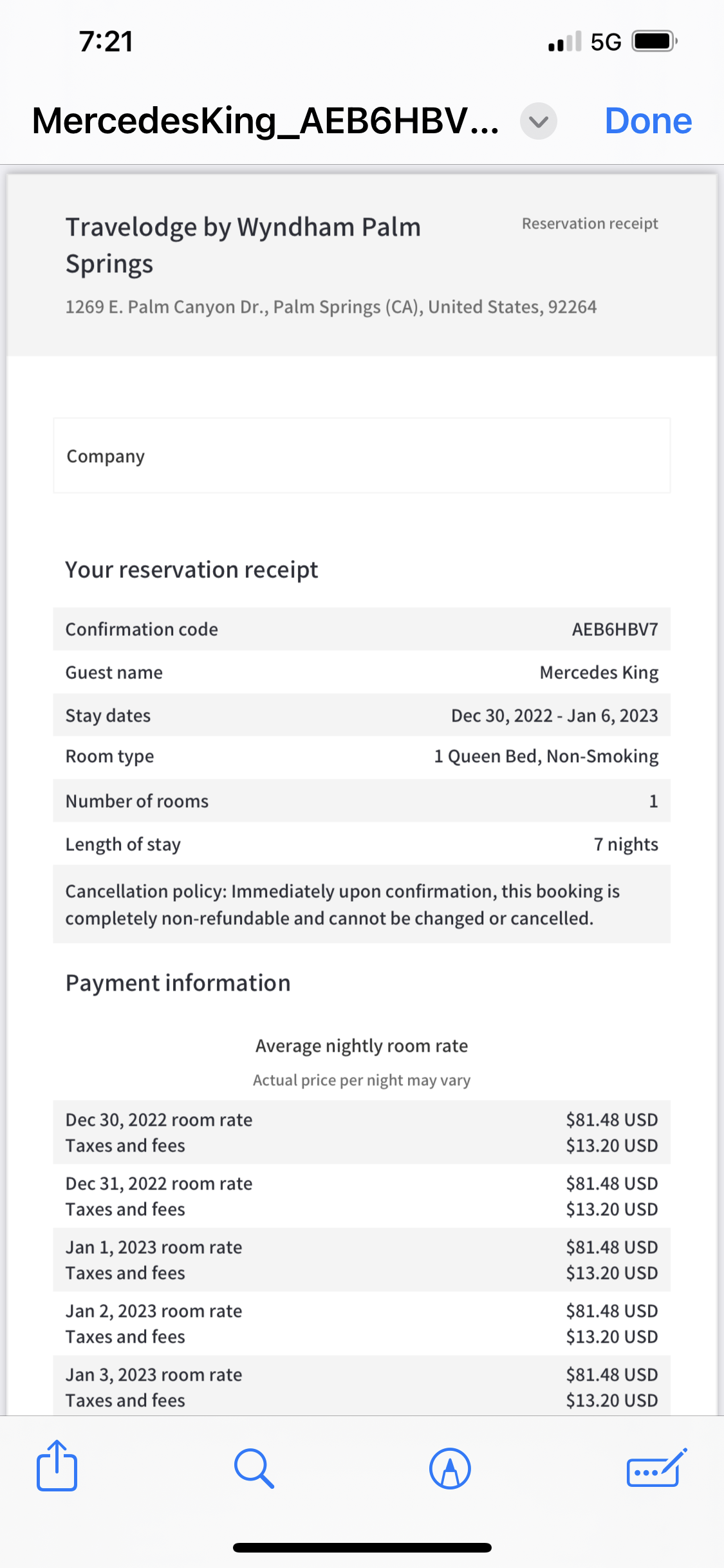
Task: Tap the Share icon in bottom toolbar
Action: pos(57,1466)
